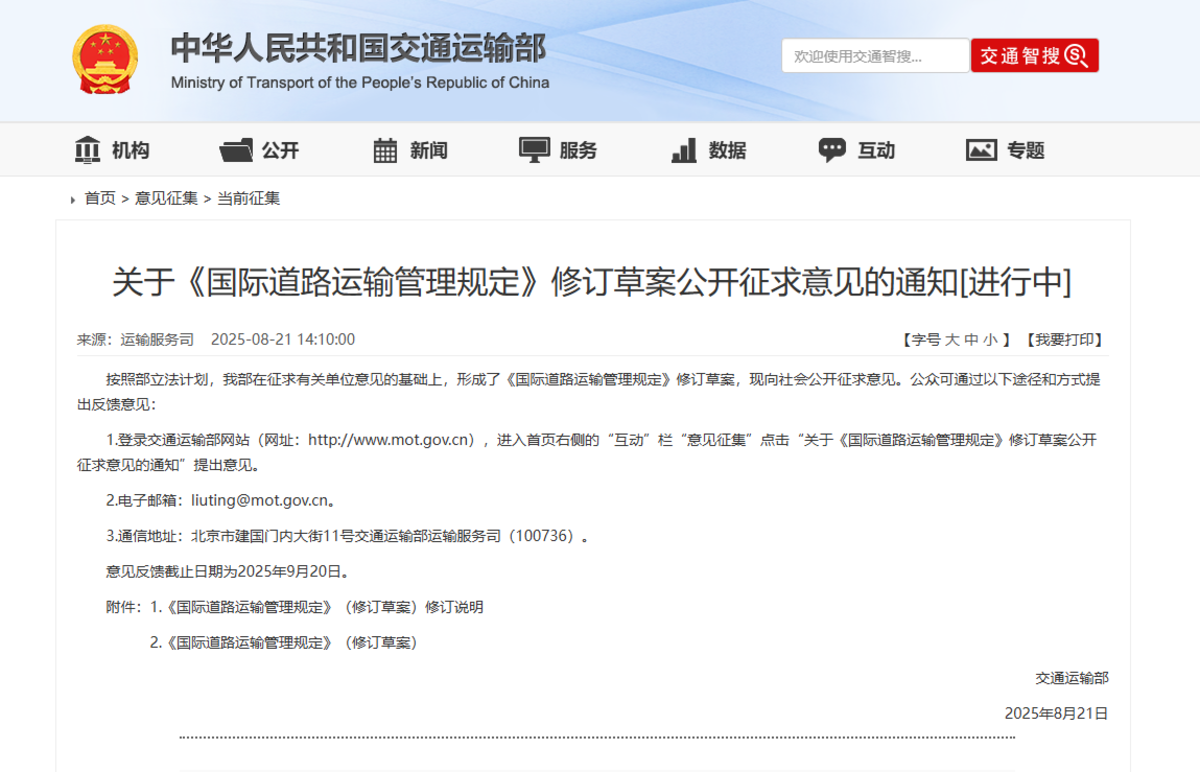Click the 互动 speech bubble icon
The height and width of the screenshot is (772, 1200).
(x=832, y=150)
